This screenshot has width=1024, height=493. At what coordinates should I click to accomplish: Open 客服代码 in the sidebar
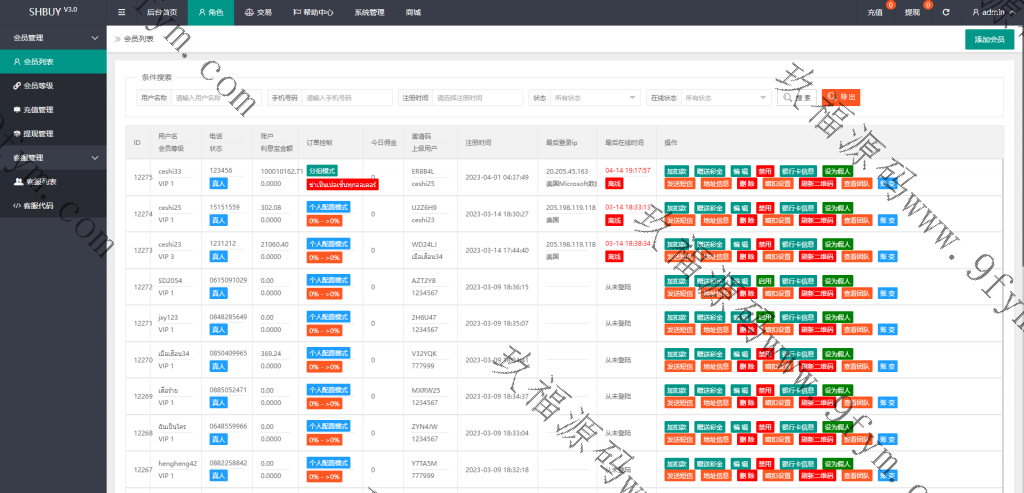click(x=38, y=206)
